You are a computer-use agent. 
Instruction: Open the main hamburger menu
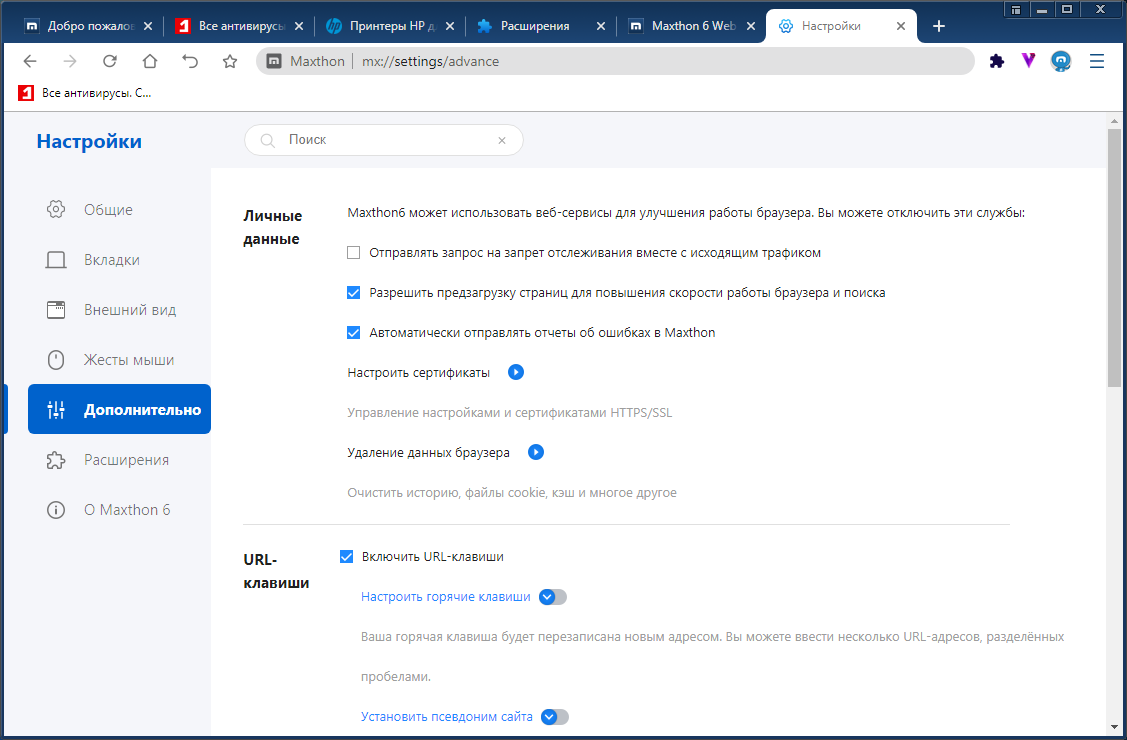1097,62
